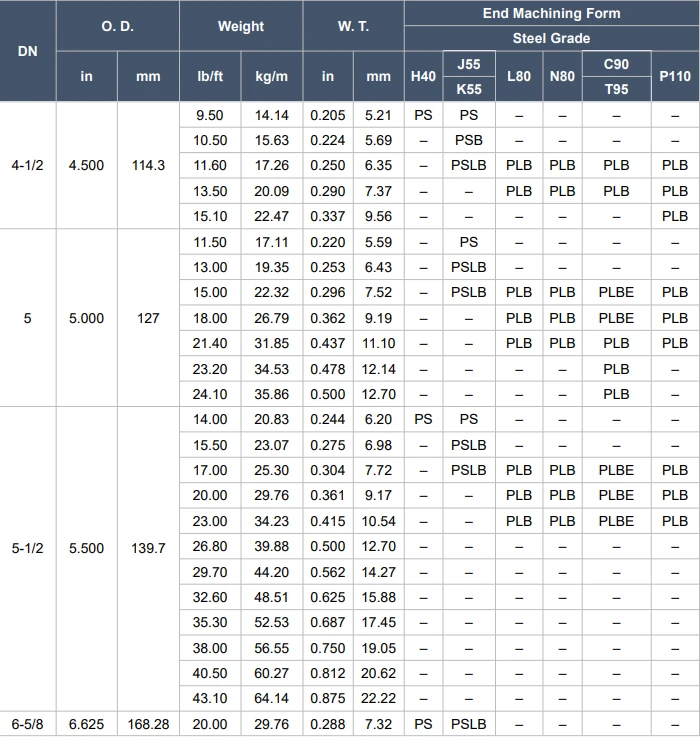Screen dimensions: 700x737
Task: Click the T95 grade header
Action: (616, 89)
